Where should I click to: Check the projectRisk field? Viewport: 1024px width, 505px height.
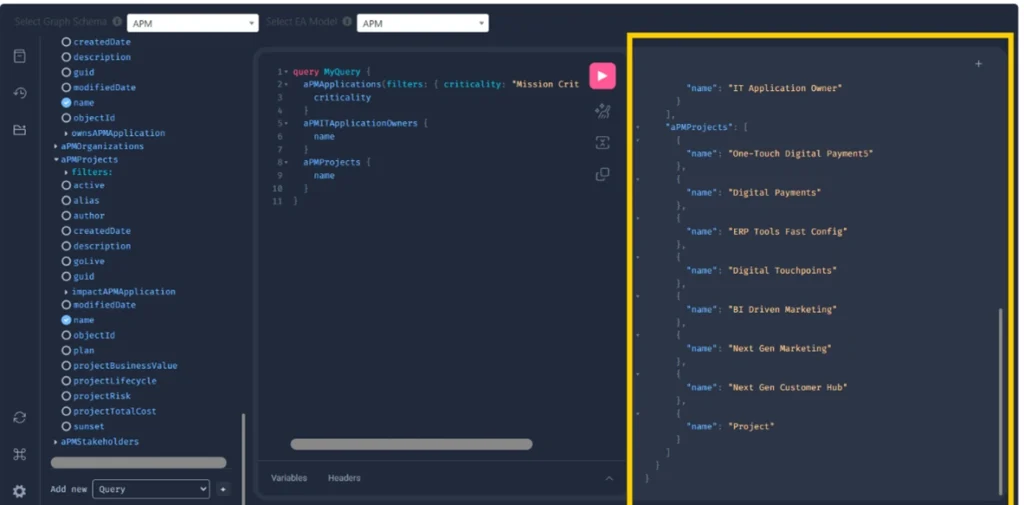[x=66, y=396]
